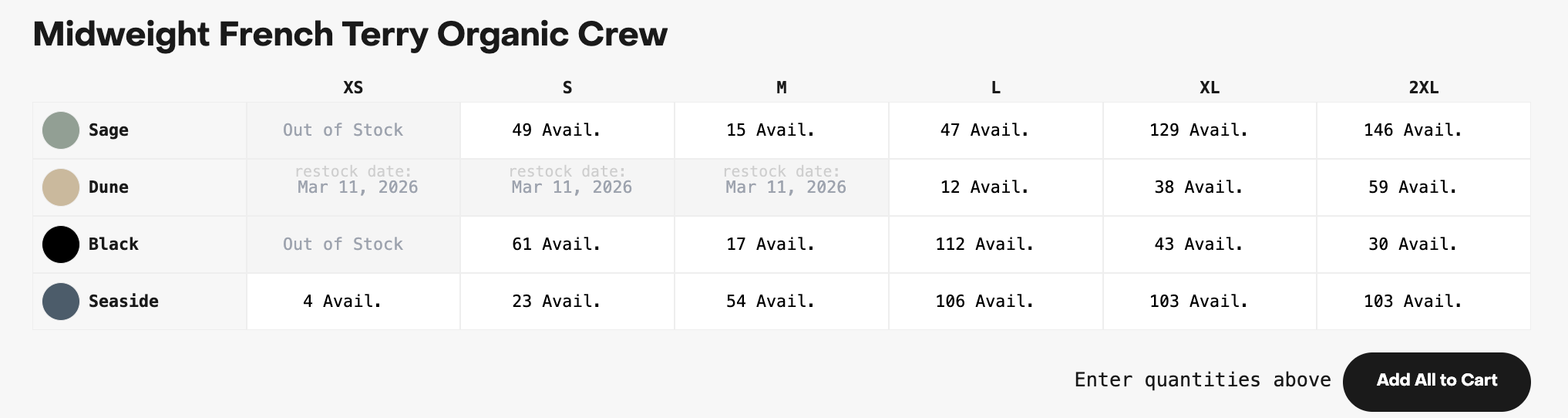Click the Black color swatch
The height and width of the screenshot is (418, 1568).
pyautogui.click(x=61, y=244)
